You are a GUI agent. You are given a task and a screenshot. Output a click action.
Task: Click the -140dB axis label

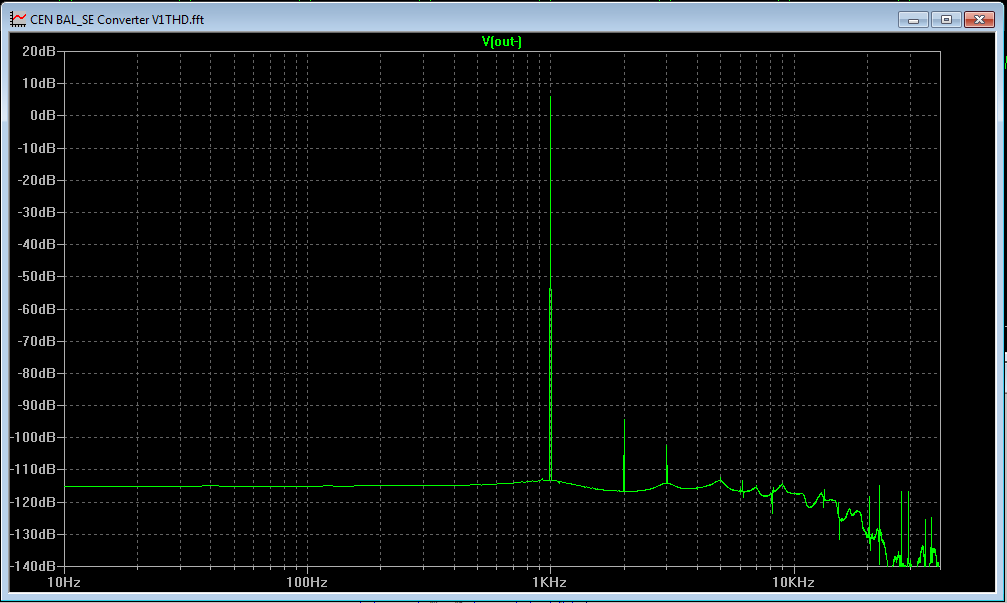pyautogui.click(x=34, y=566)
